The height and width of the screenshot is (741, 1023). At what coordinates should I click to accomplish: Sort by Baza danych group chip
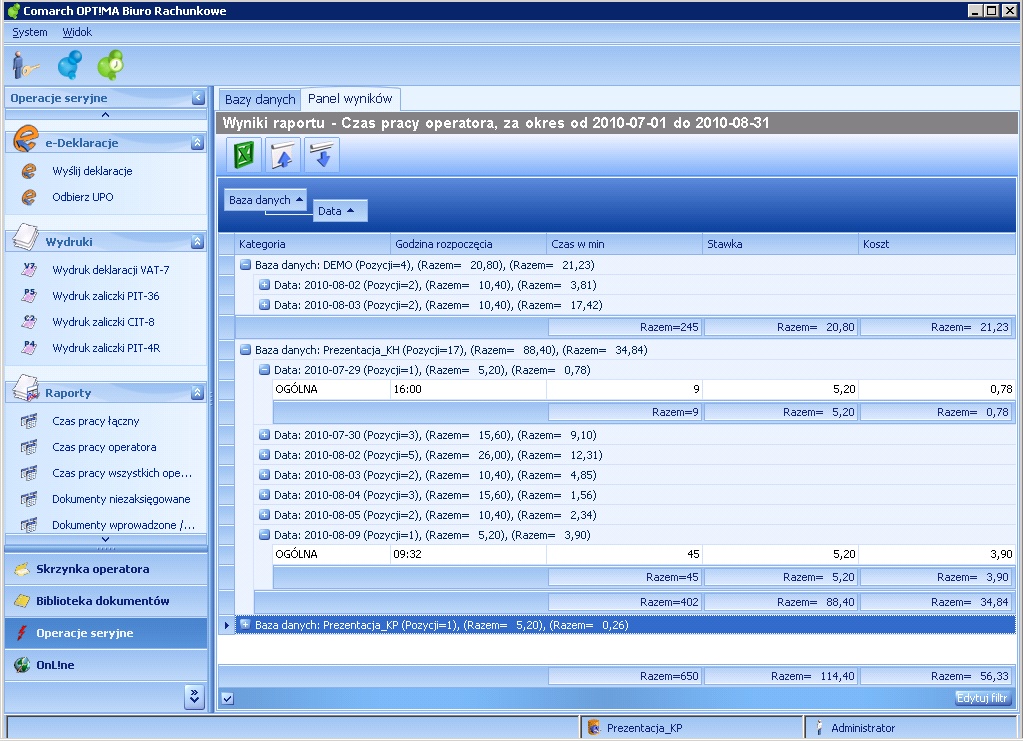tap(266, 200)
